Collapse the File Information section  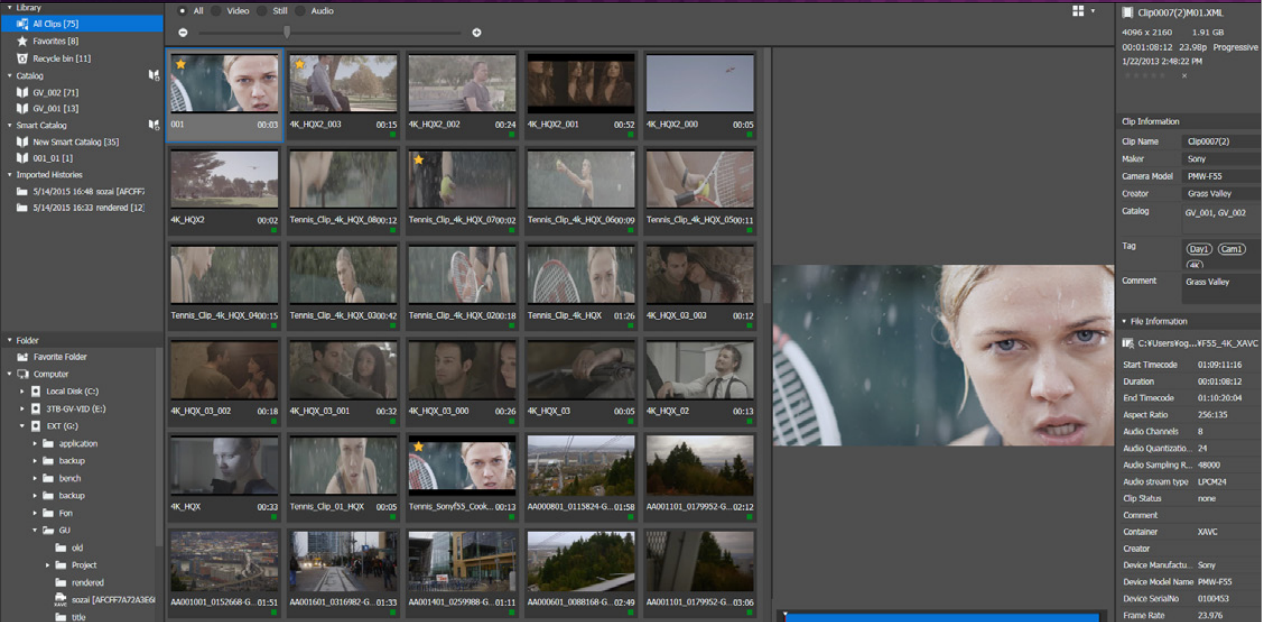[x=1124, y=321]
